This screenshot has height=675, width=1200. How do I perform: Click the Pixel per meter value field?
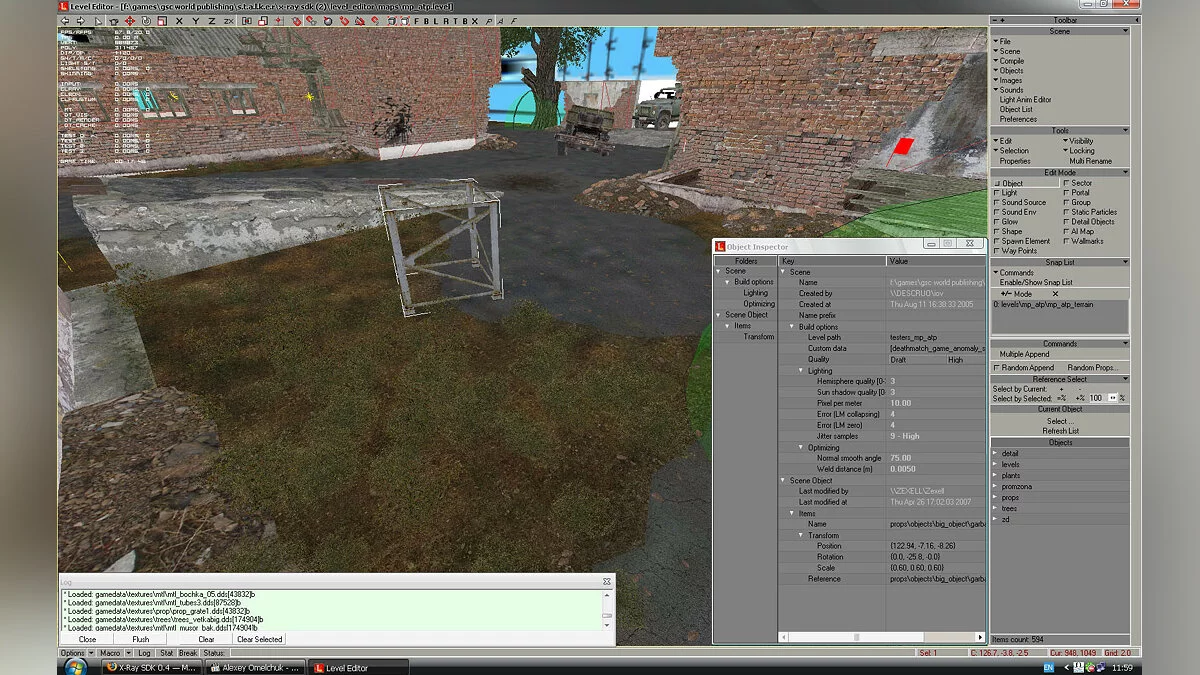pyautogui.click(x=935, y=403)
